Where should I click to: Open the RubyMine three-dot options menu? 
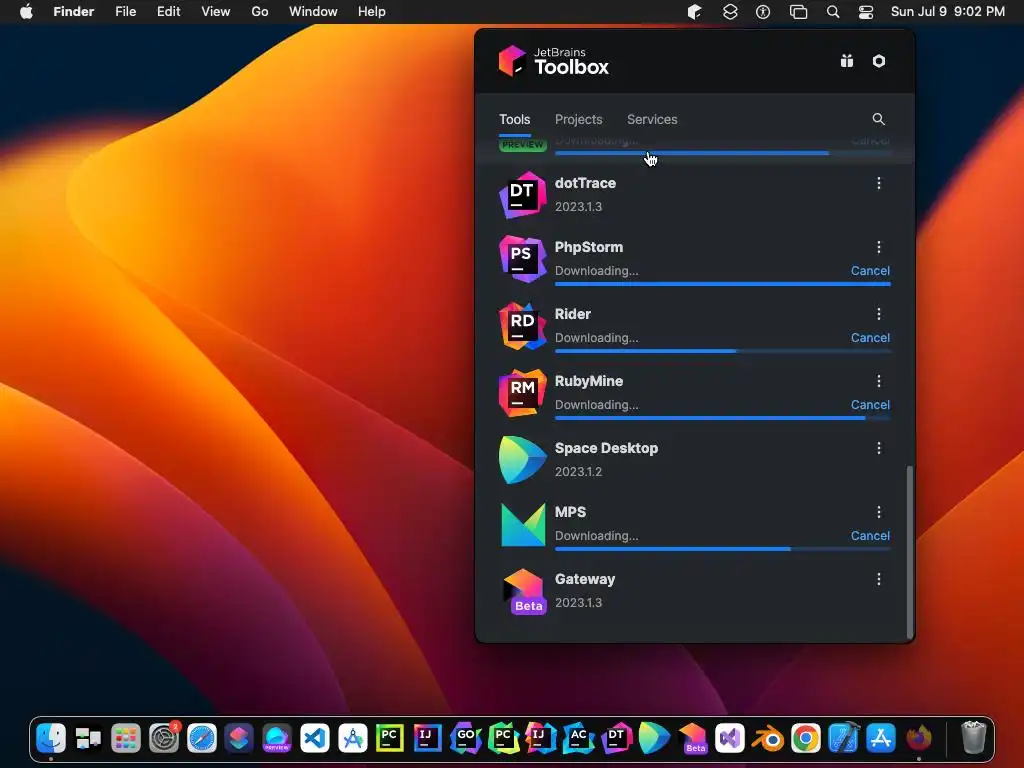[879, 381]
